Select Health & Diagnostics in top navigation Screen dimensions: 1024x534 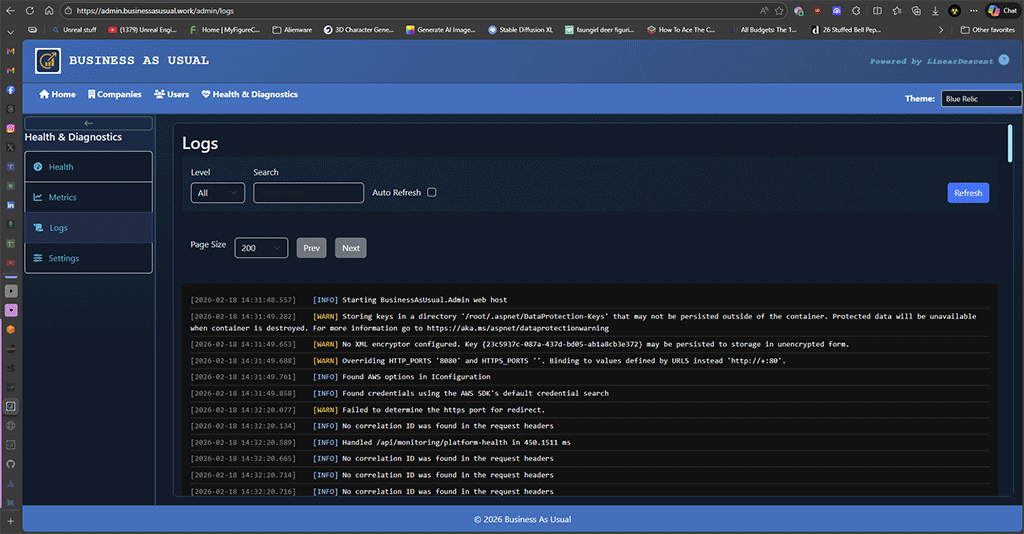click(x=249, y=94)
